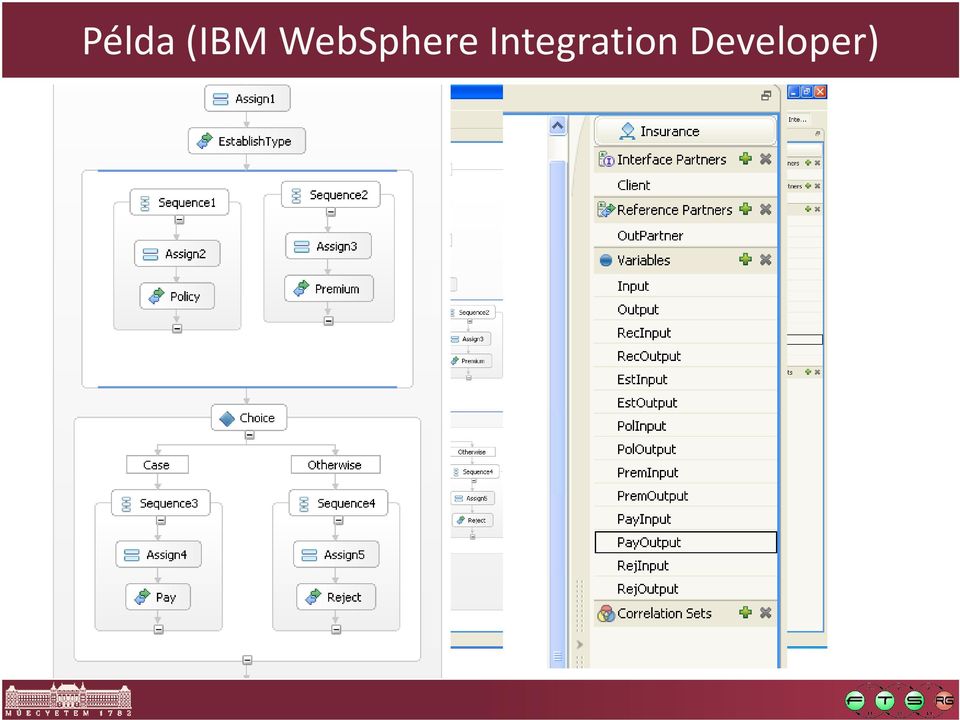Select the RecInput variable
Image resolution: width=960 pixels, height=720 pixels.
685,332
